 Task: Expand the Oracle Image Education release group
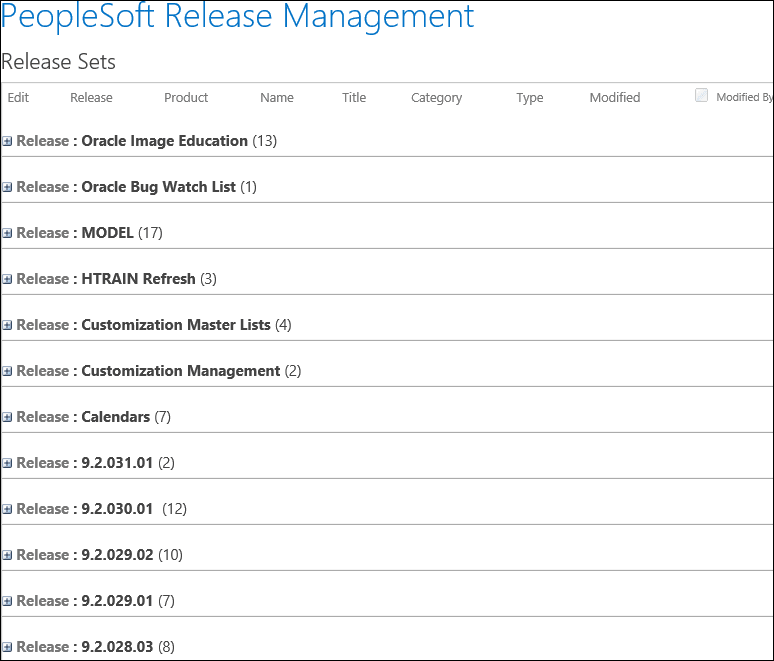click(x=7, y=141)
